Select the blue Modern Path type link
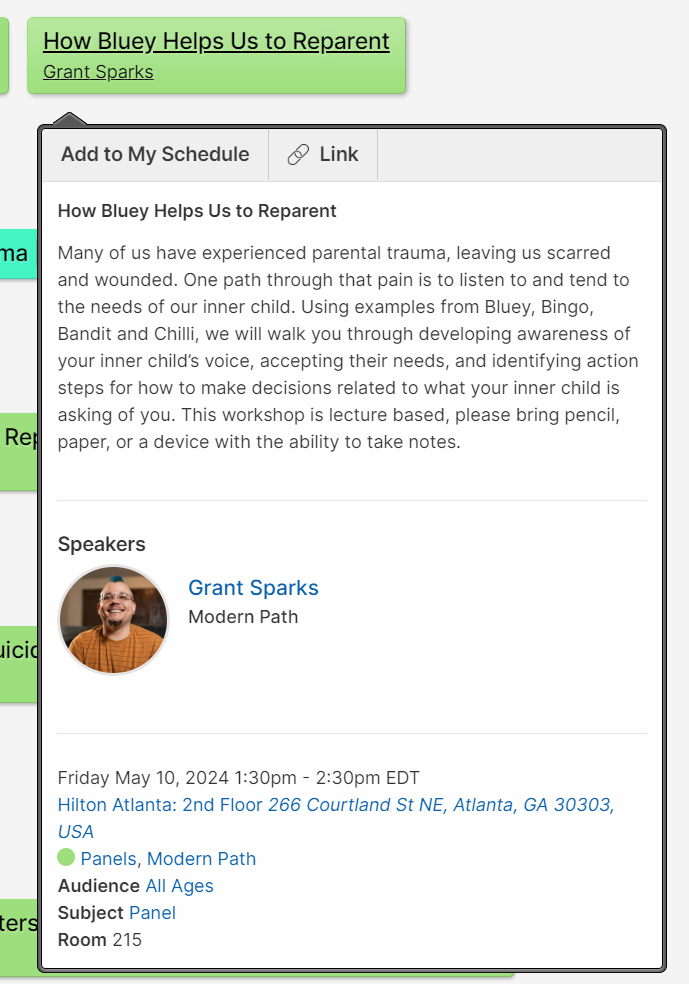Viewport: 689px width, 984px height. pos(201,858)
